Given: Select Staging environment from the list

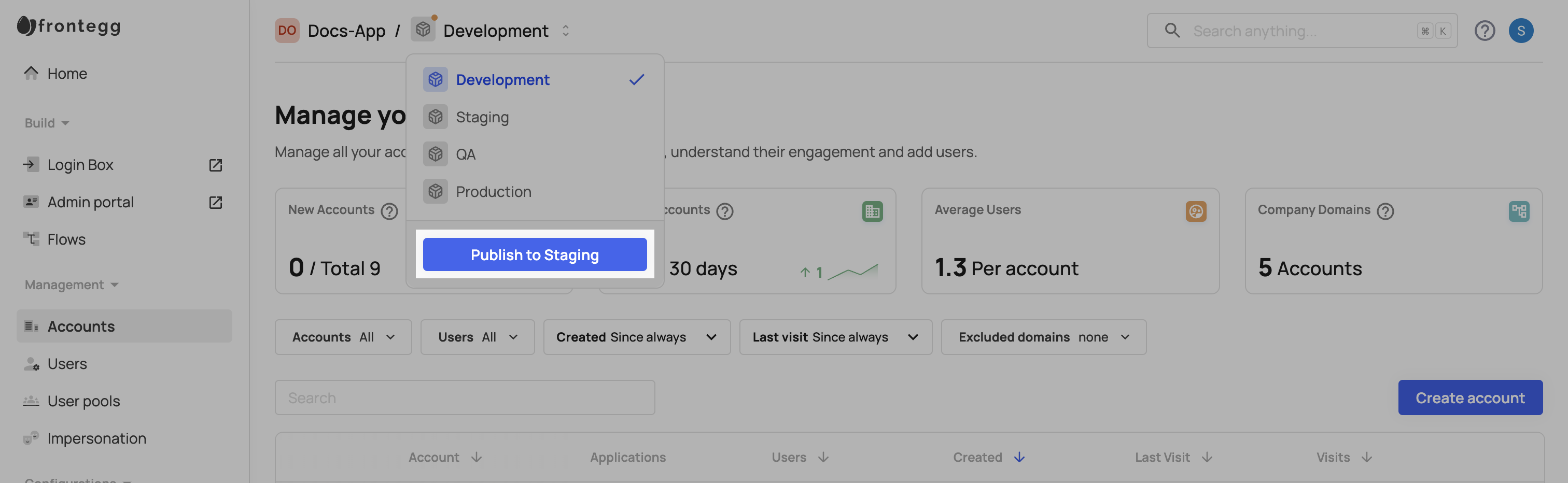Looking at the screenshot, I should [482, 117].
